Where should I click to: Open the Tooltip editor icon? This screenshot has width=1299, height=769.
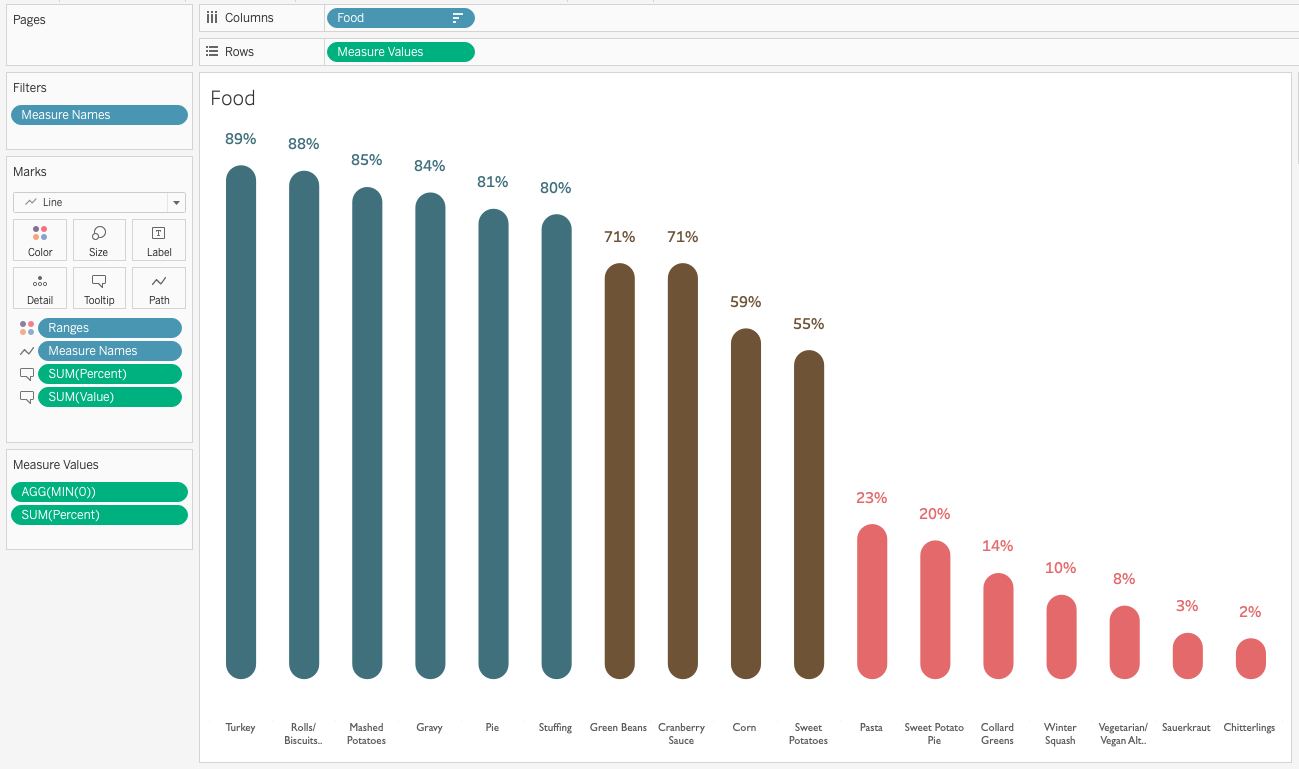tap(99, 287)
